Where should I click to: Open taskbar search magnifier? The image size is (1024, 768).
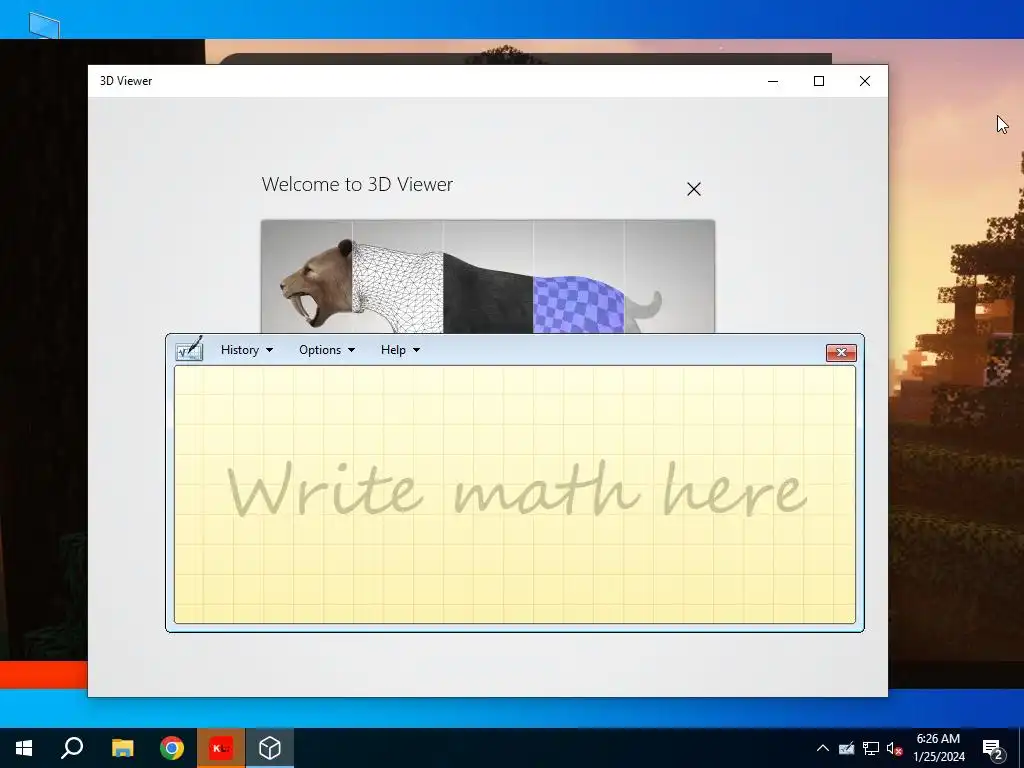(72, 748)
